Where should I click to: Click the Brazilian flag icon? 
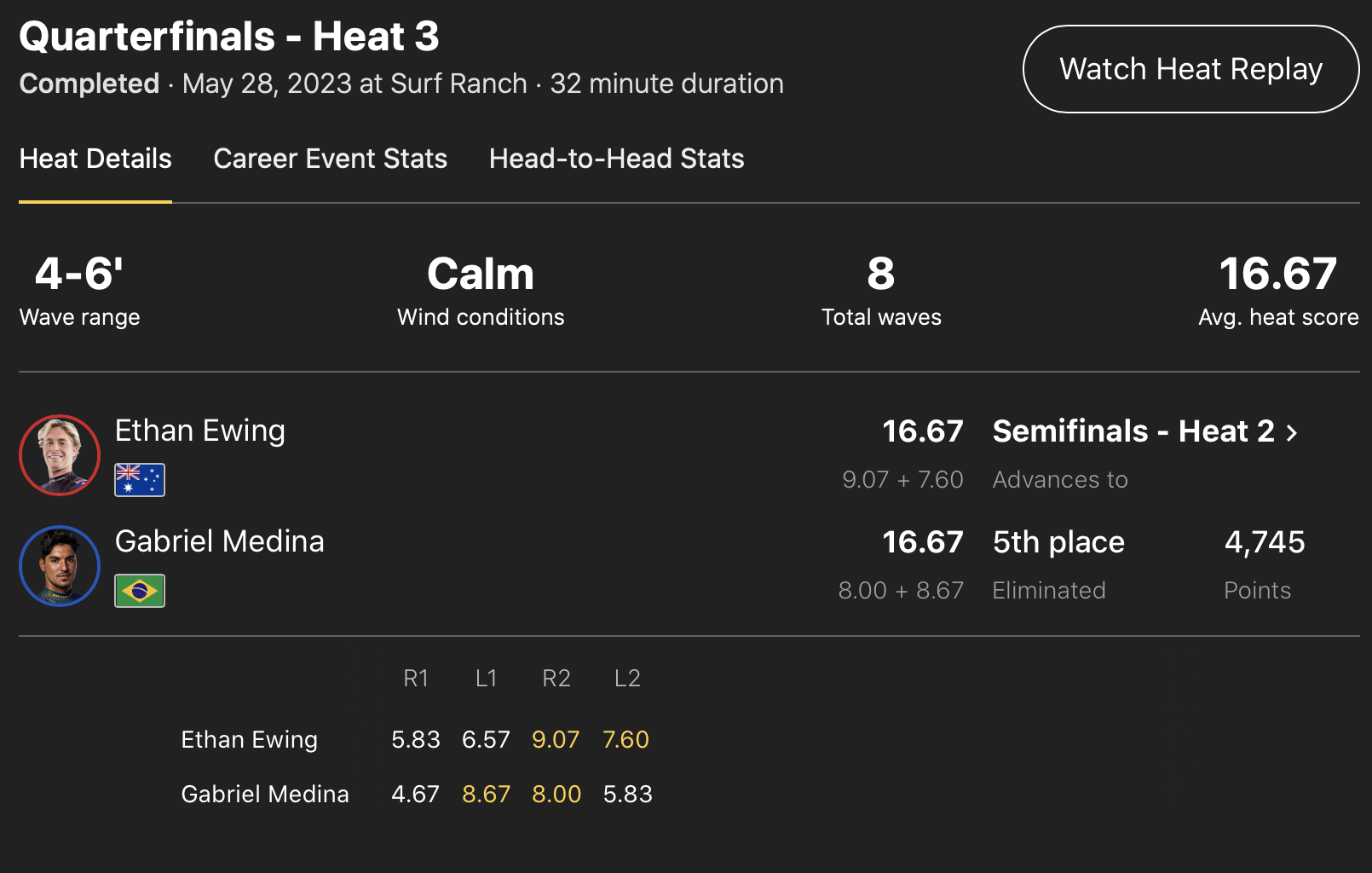click(140, 591)
